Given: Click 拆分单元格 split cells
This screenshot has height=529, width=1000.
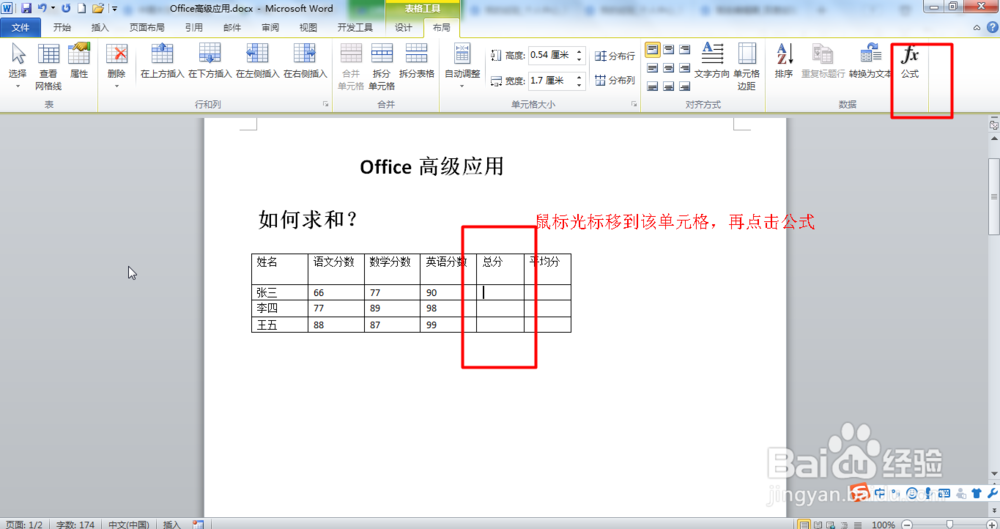Looking at the screenshot, I should pyautogui.click(x=381, y=66).
